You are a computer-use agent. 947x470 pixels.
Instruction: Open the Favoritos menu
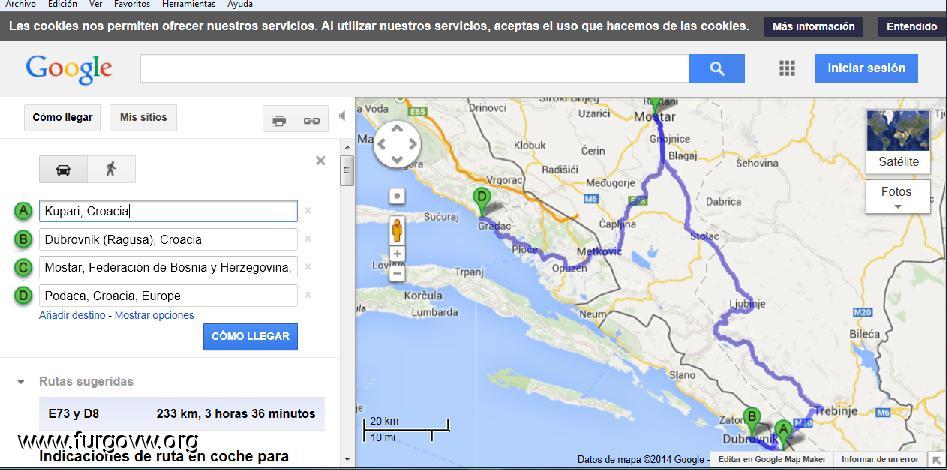point(132,4)
